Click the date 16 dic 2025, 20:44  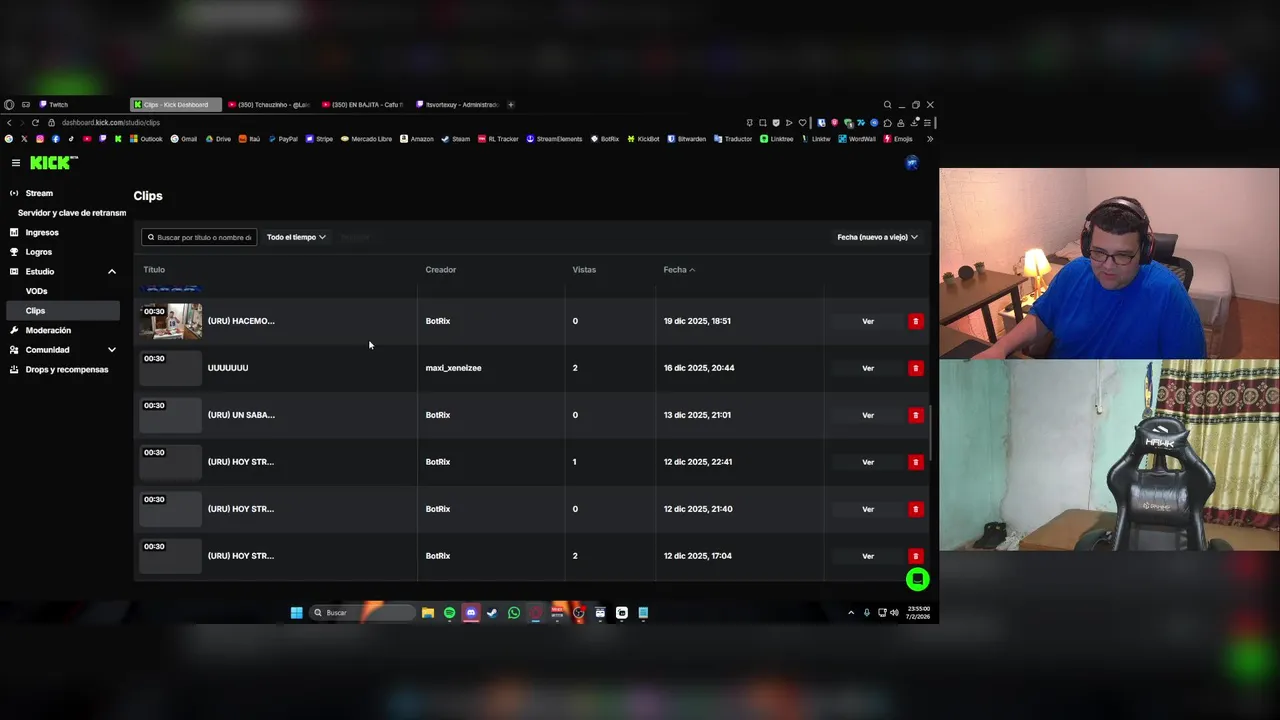coord(699,368)
